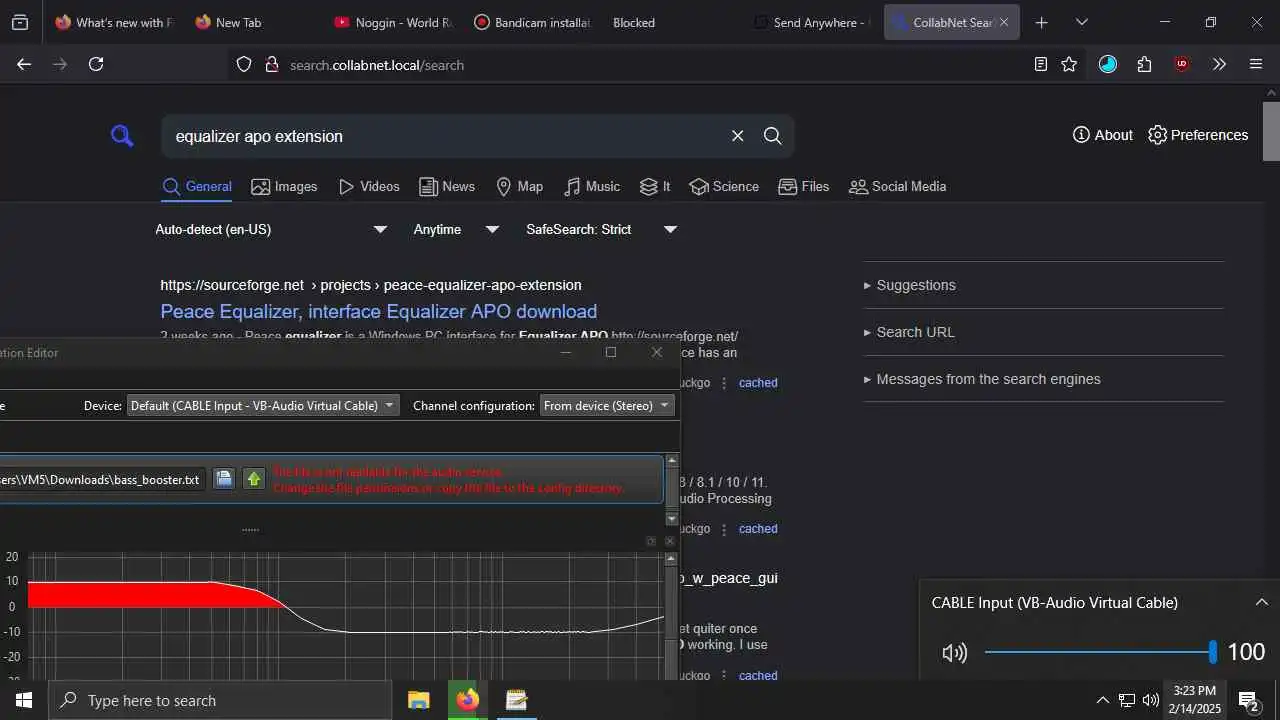Close the CollabNet Search tab
This screenshot has width=1280, height=720.
pyautogui.click(x=1004, y=22)
